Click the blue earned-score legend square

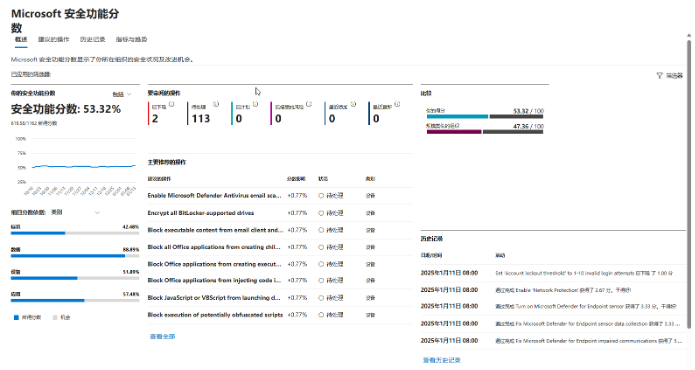pos(16,317)
